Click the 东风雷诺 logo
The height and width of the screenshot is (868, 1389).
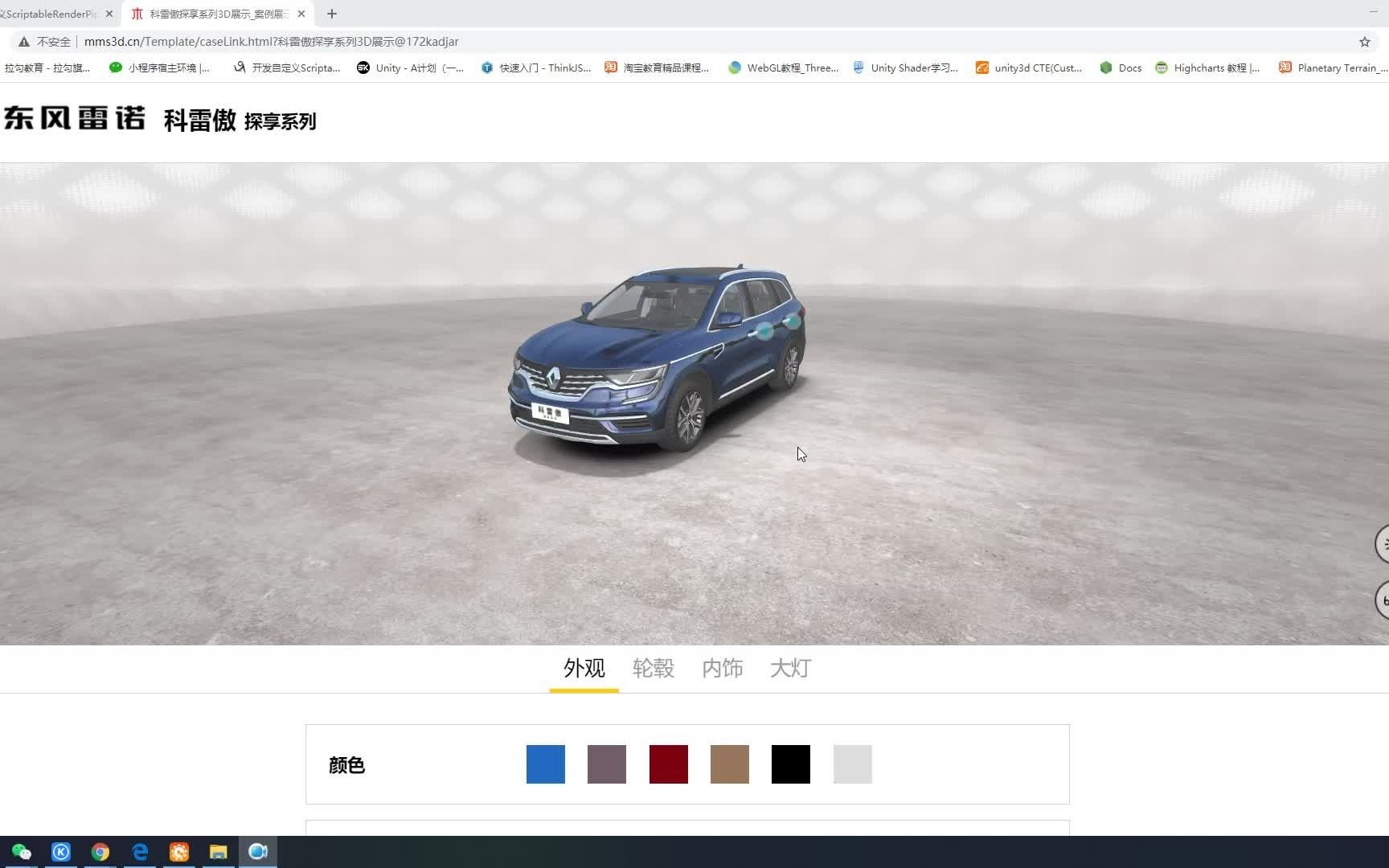coord(75,118)
